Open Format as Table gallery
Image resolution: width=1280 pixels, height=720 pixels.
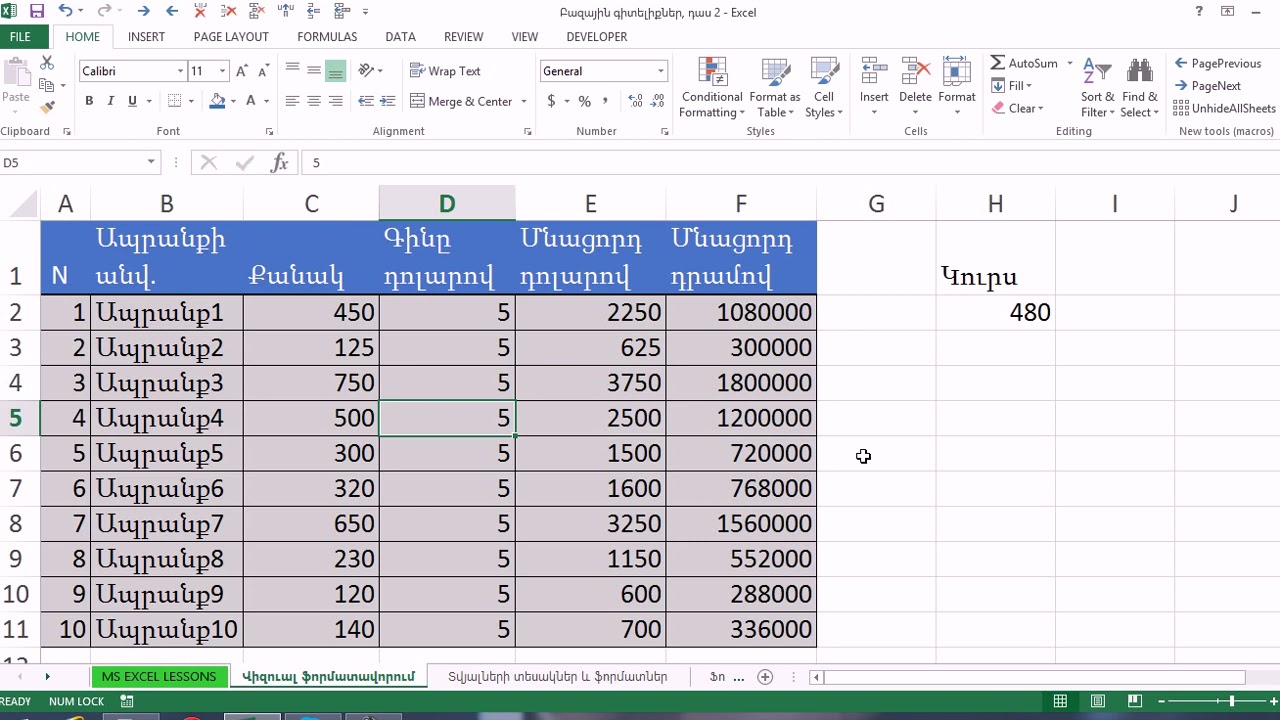(x=775, y=88)
